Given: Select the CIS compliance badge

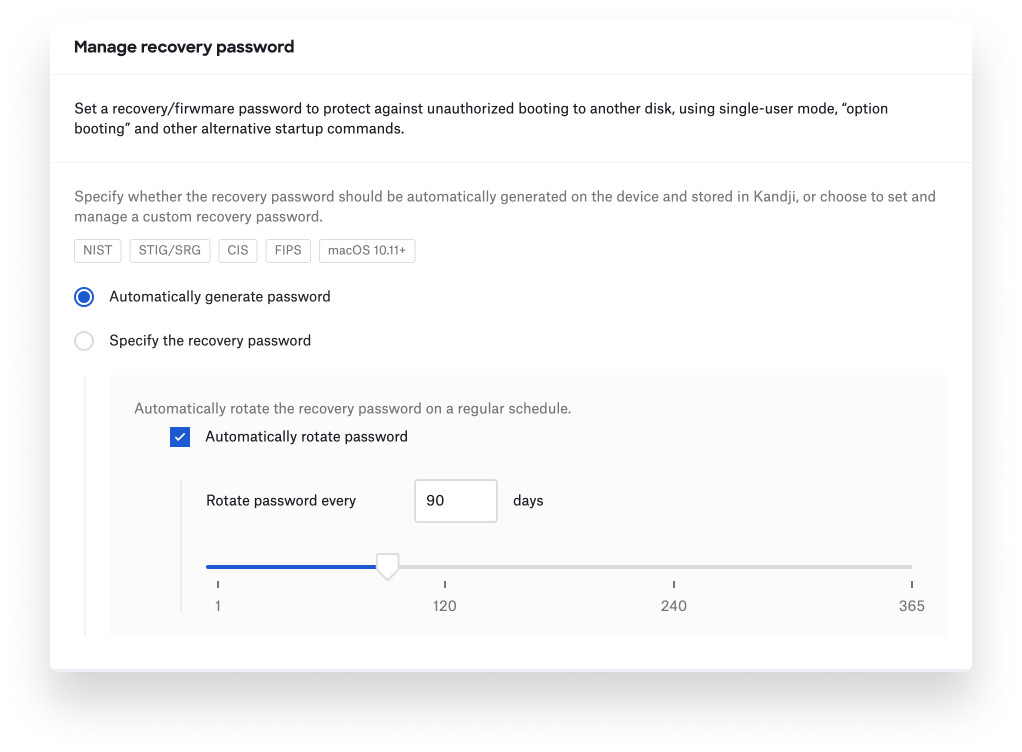Looking at the screenshot, I should pyautogui.click(x=237, y=251).
